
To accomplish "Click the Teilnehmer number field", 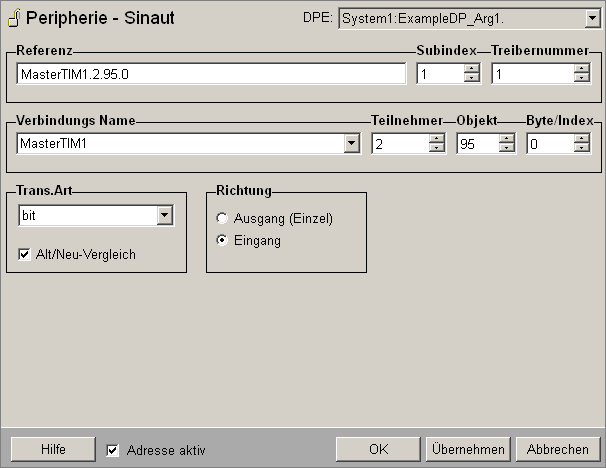I will coord(400,143).
